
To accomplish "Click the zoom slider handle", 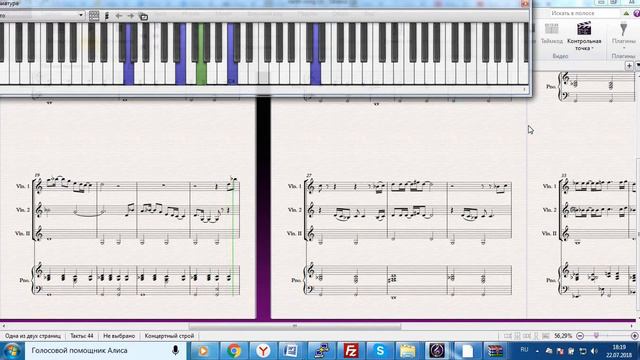I will point(596,336).
